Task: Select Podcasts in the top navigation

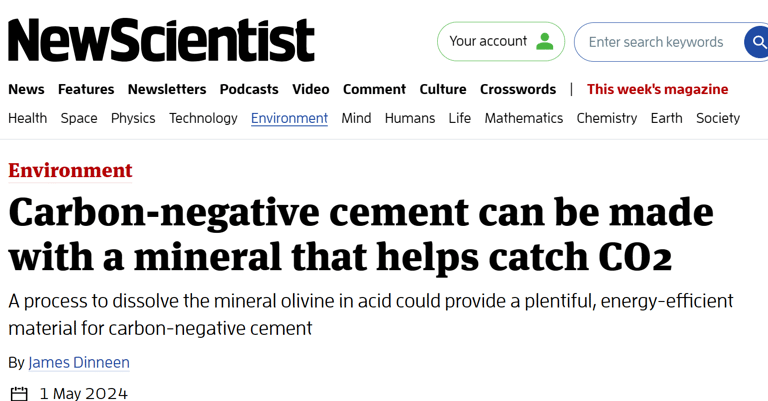Action: [249, 89]
